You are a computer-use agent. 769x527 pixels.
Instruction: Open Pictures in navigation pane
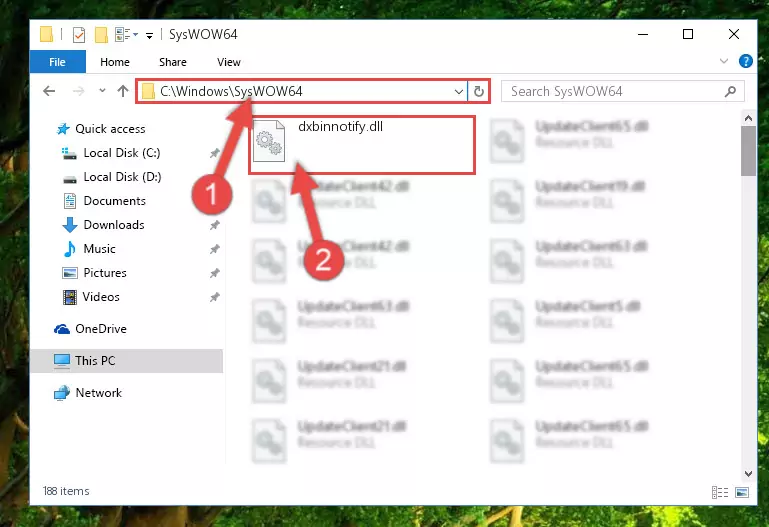(x=105, y=273)
